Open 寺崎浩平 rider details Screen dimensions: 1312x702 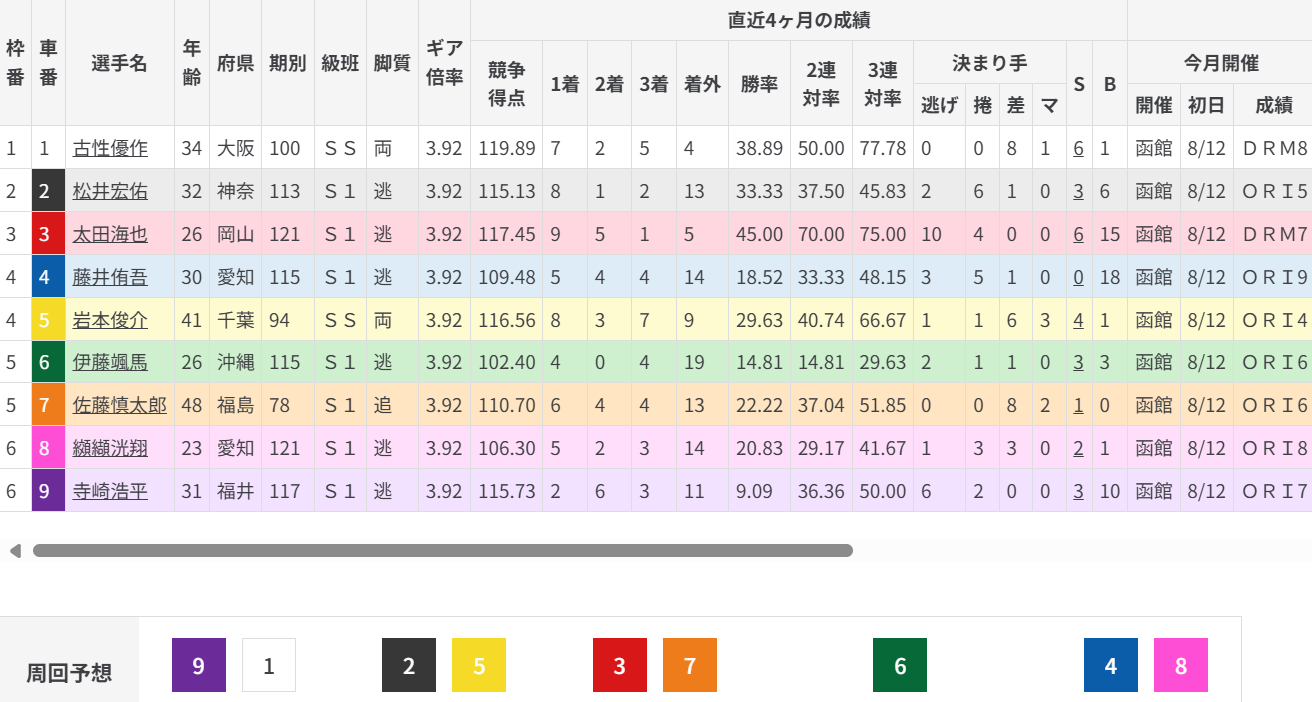coord(110,491)
